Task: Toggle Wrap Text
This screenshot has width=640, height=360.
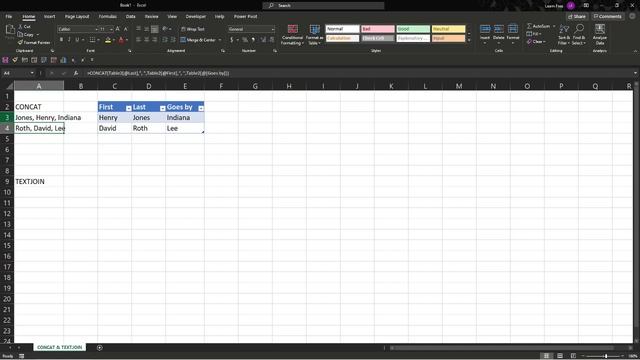Action: point(193,29)
